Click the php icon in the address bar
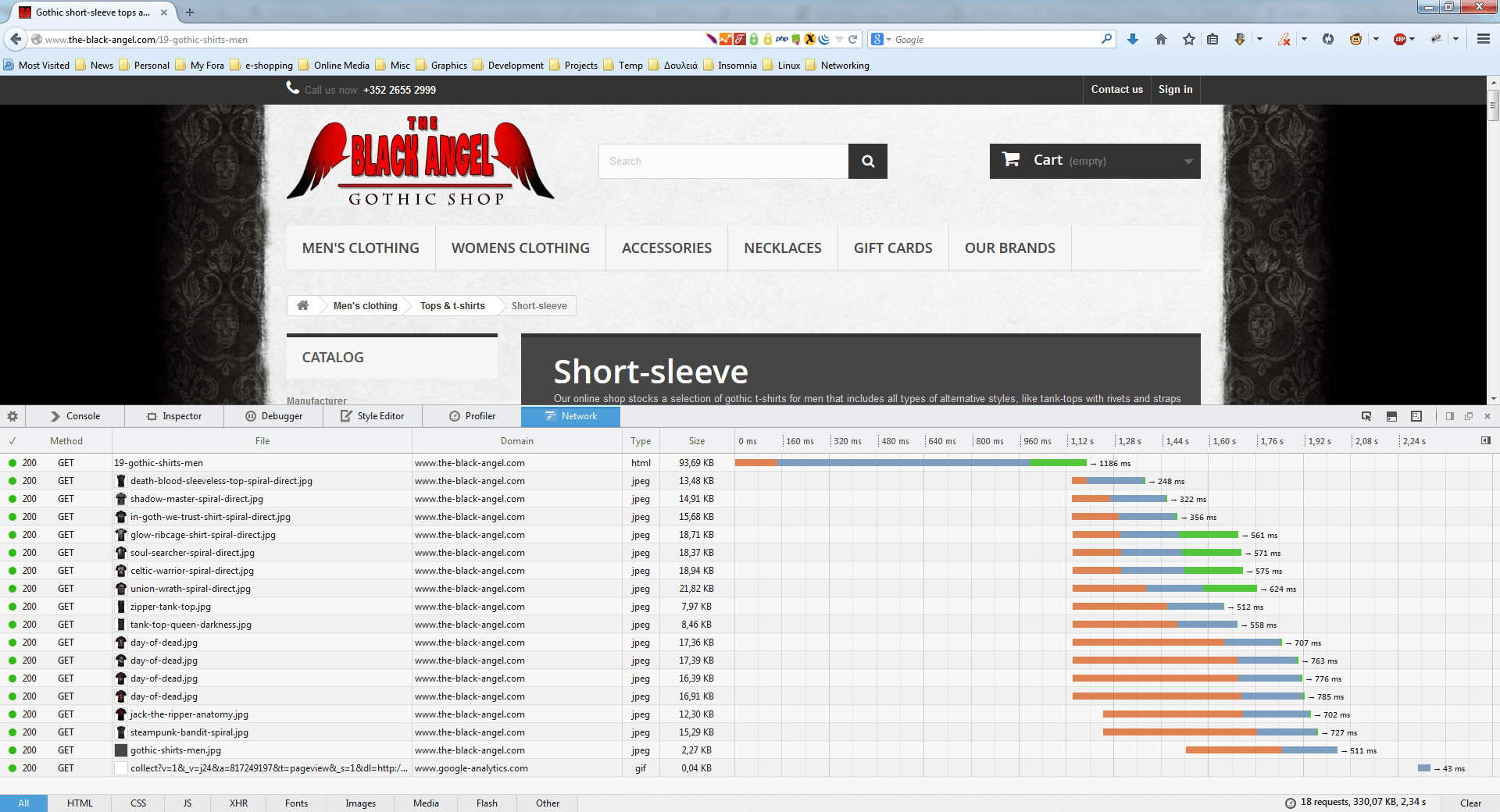This screenshot has width=1500, height=812. [782, 39]
